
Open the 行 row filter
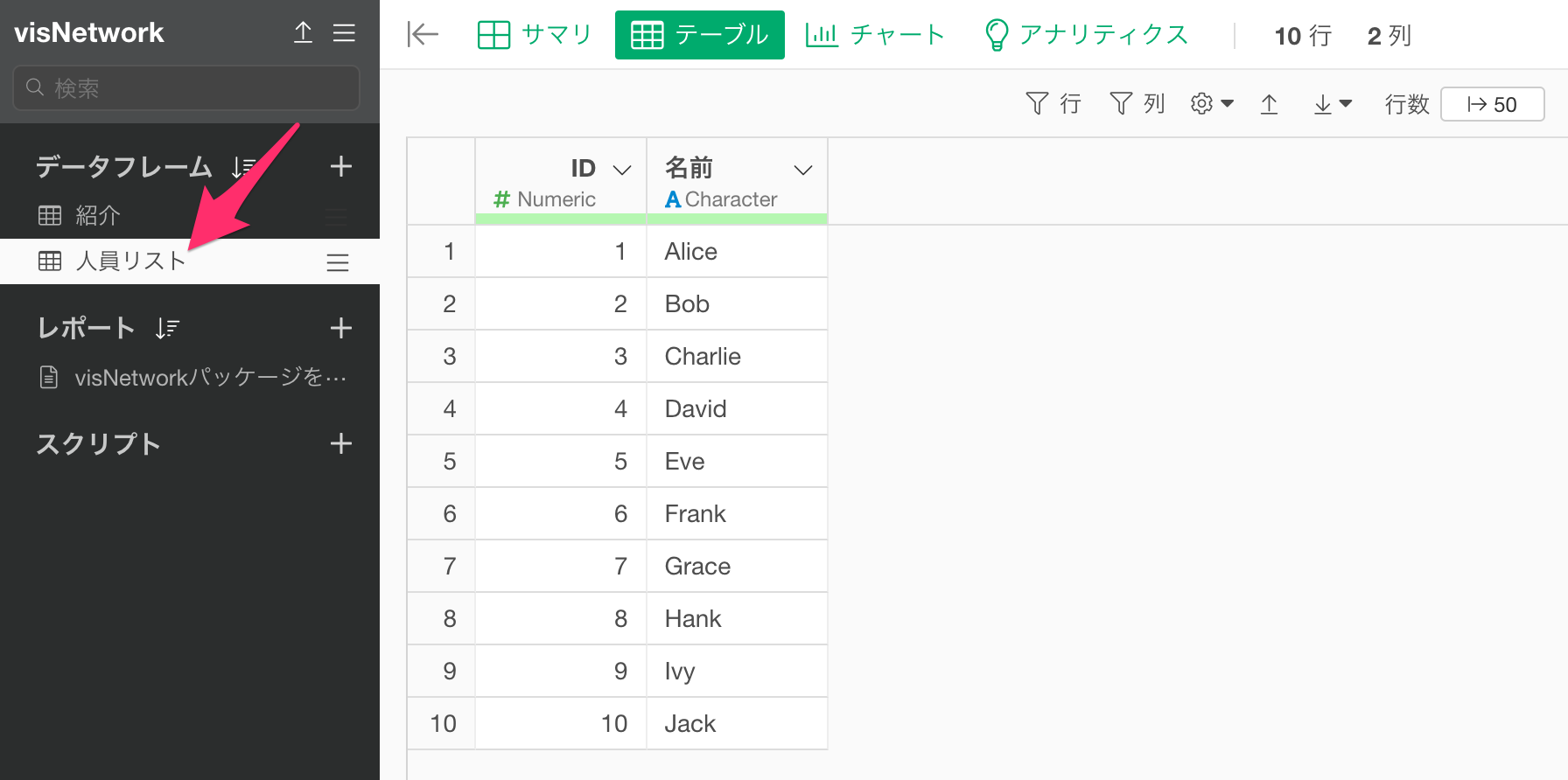1053,104
